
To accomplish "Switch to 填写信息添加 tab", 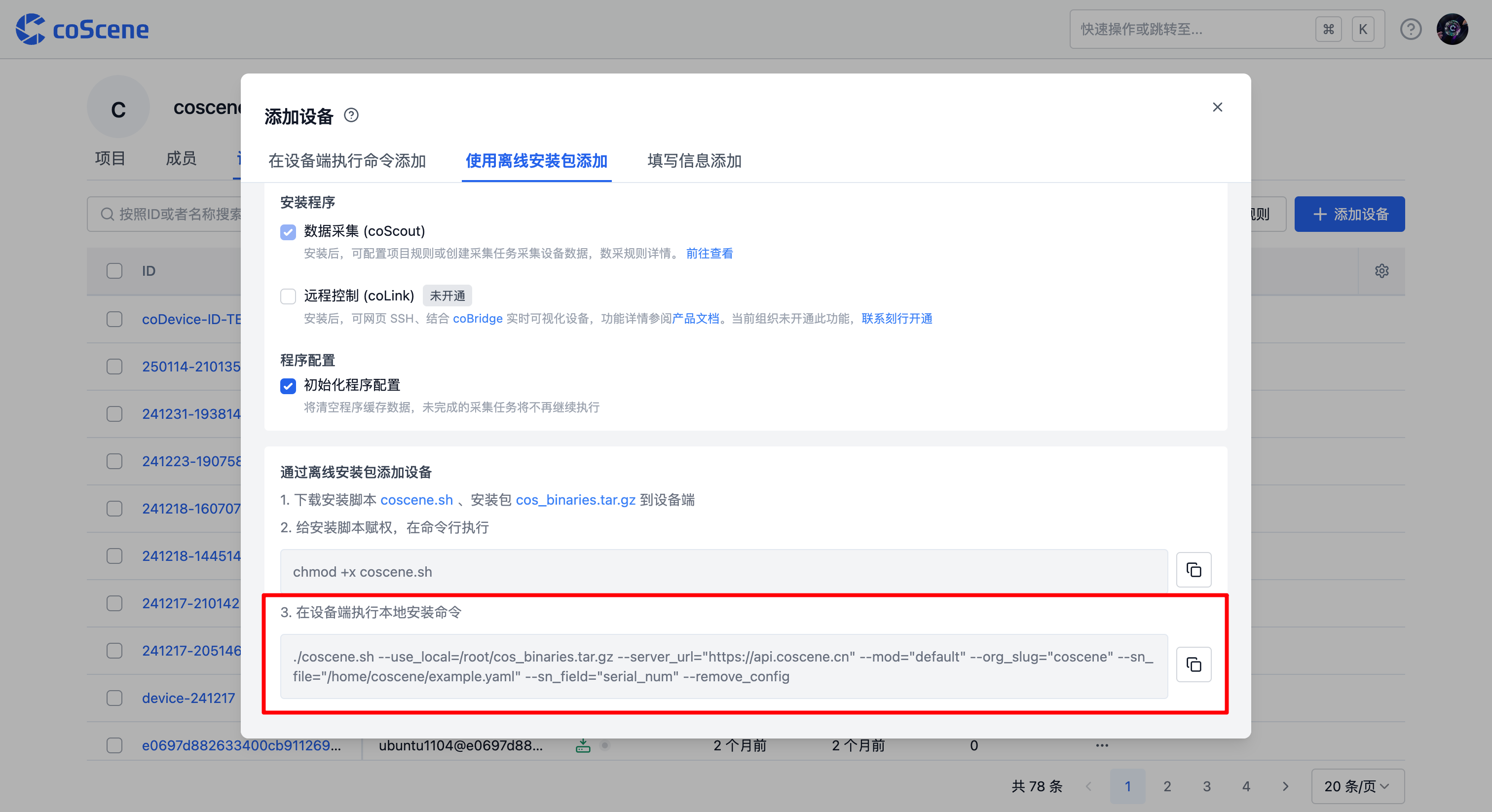I will (x=695, y=161).
